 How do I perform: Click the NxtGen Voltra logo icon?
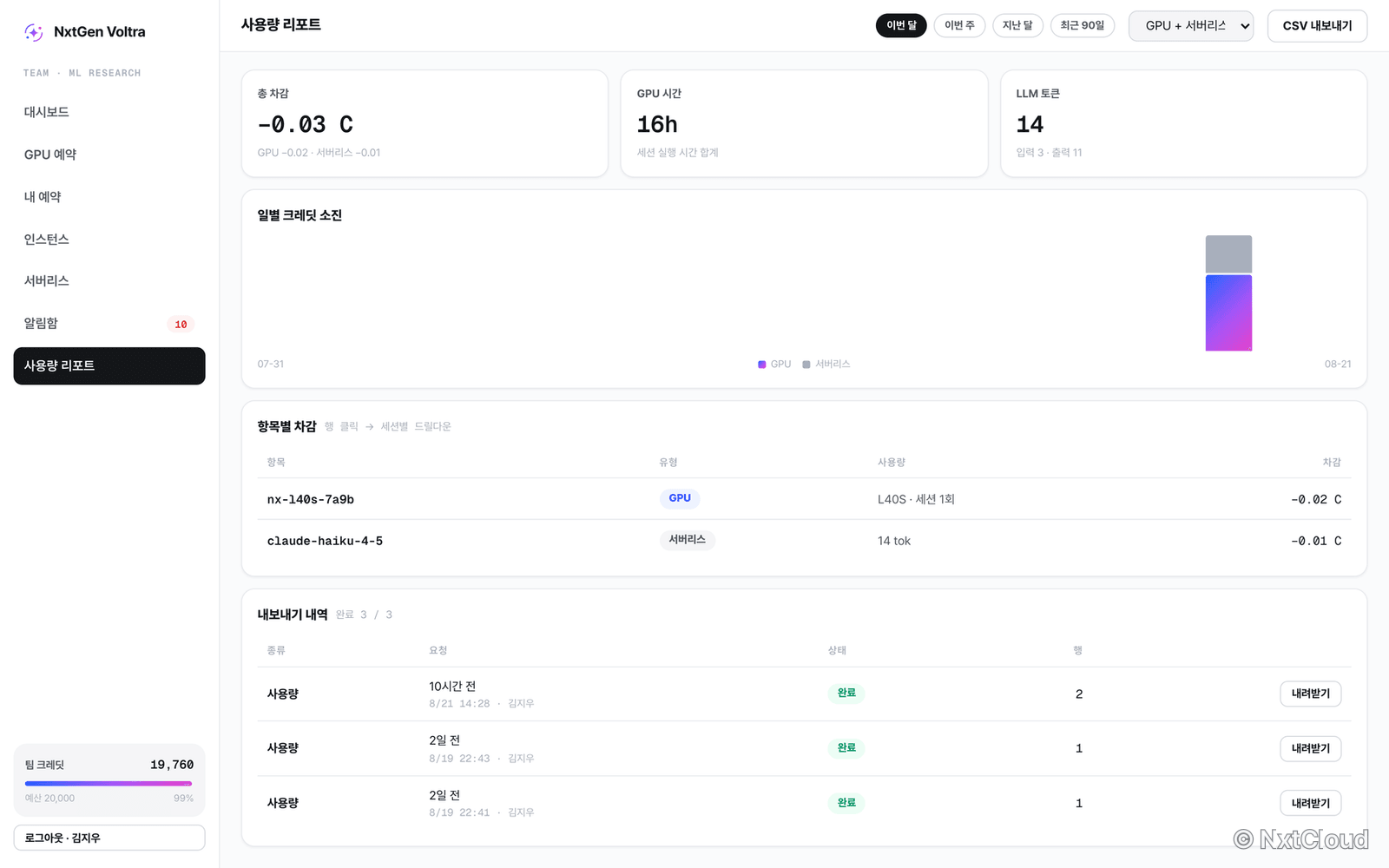[x=34, y=32]
